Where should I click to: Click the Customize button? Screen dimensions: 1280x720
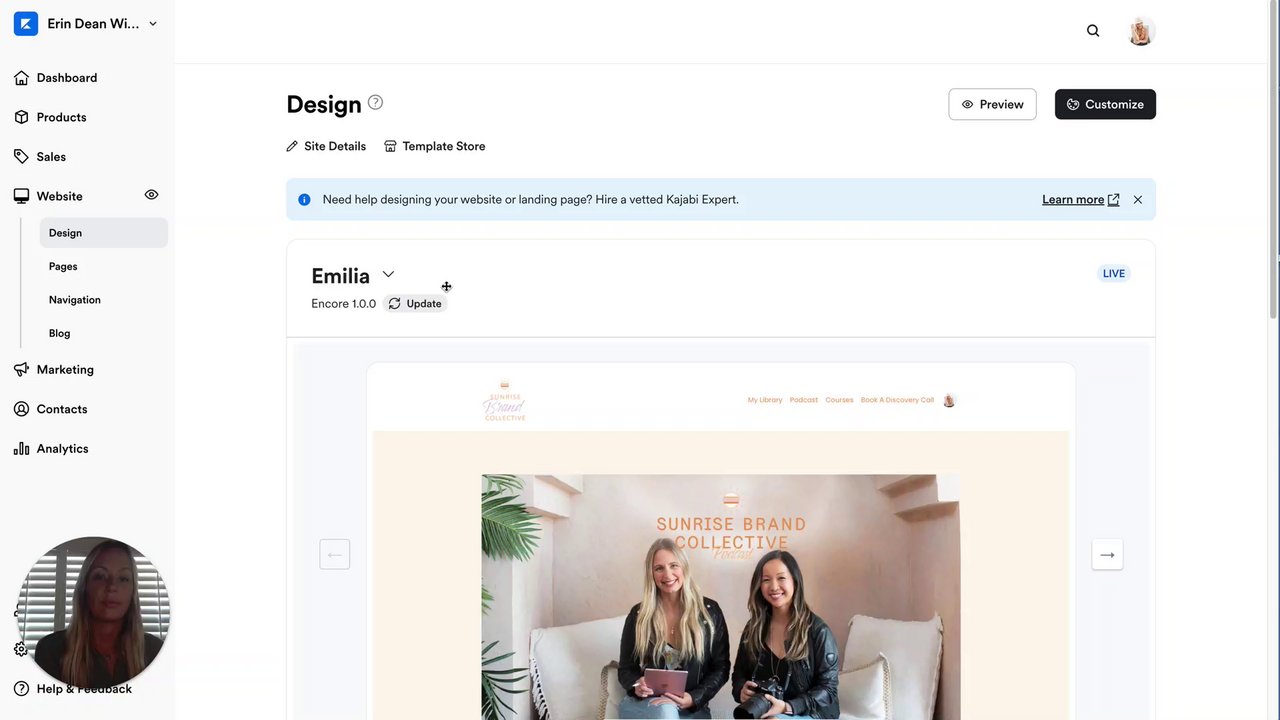point(1105,104)
